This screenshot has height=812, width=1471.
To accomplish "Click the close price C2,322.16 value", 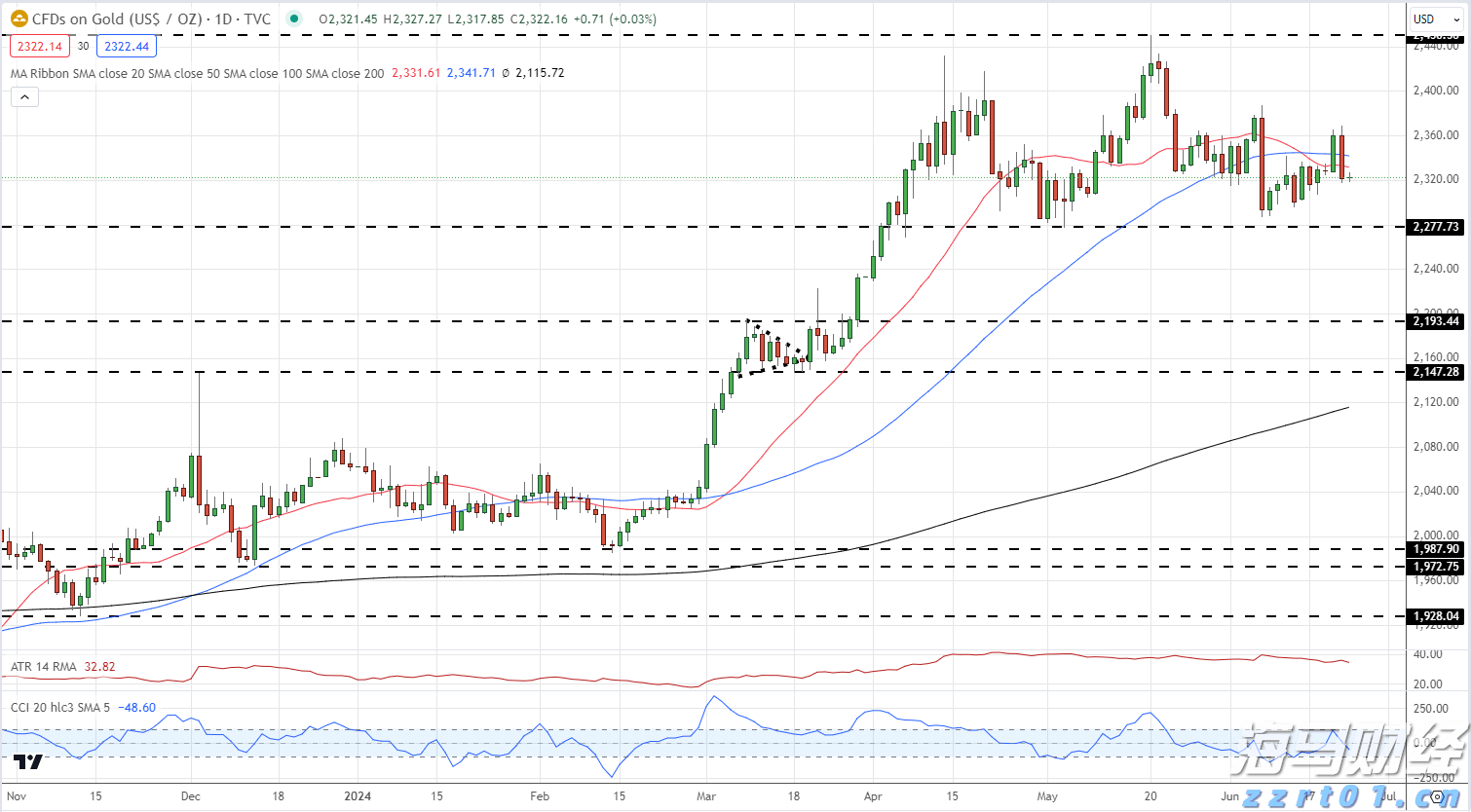I will (x=539, y=18).
